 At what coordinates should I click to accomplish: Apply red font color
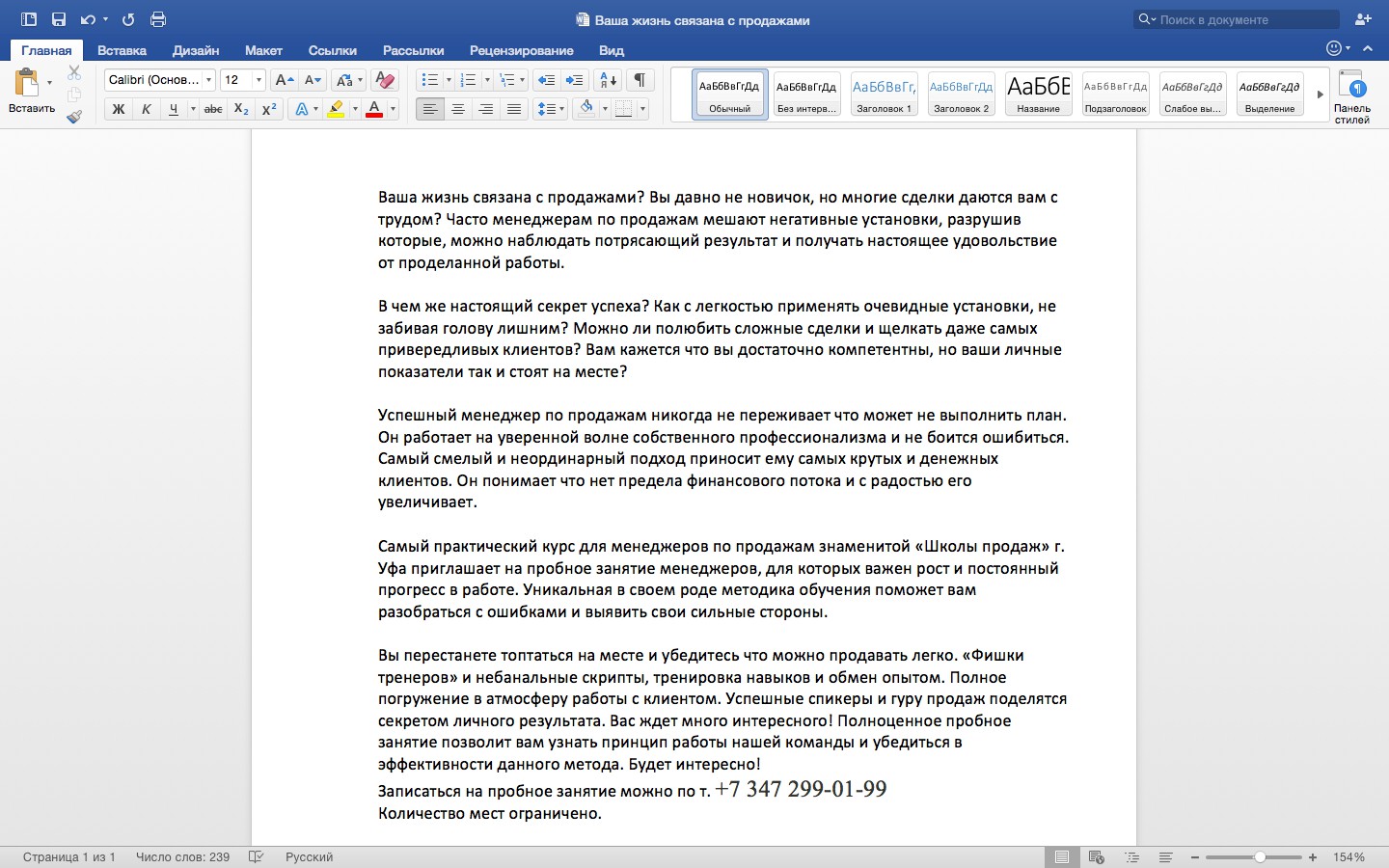click(374, 109)
